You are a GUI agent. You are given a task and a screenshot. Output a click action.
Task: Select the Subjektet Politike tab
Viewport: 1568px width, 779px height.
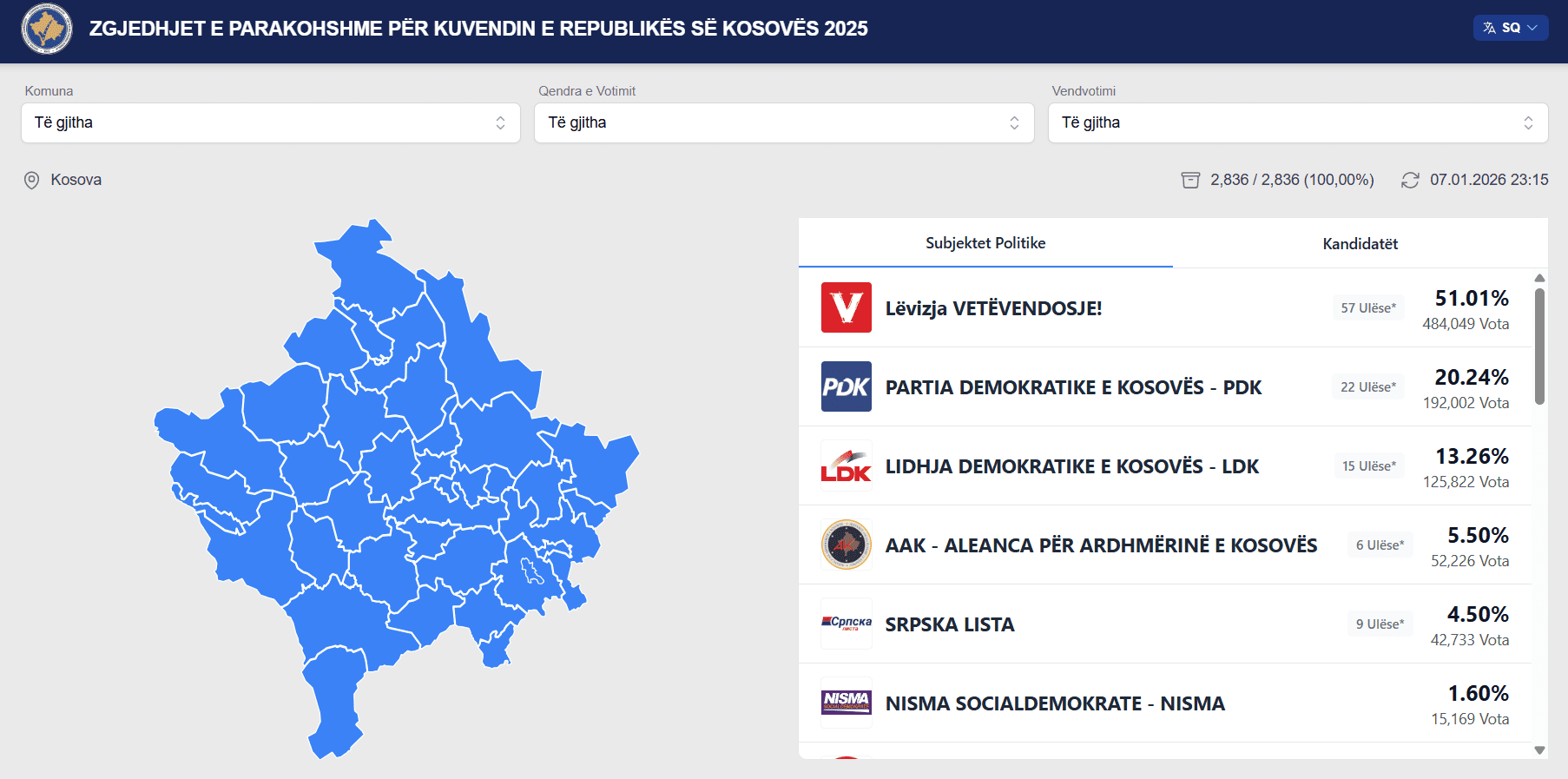click(985, 243)
